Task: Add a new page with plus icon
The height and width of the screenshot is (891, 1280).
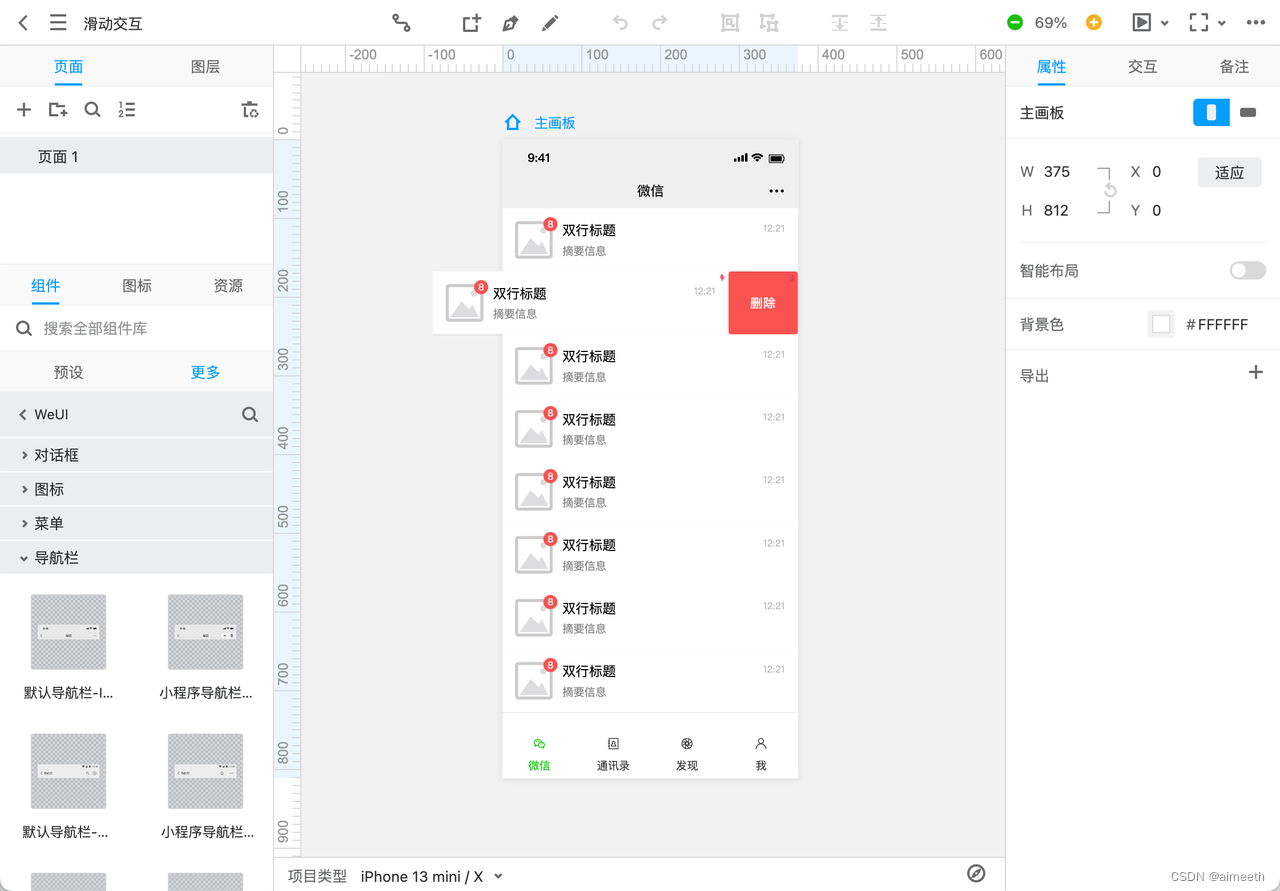Action: 24,109
